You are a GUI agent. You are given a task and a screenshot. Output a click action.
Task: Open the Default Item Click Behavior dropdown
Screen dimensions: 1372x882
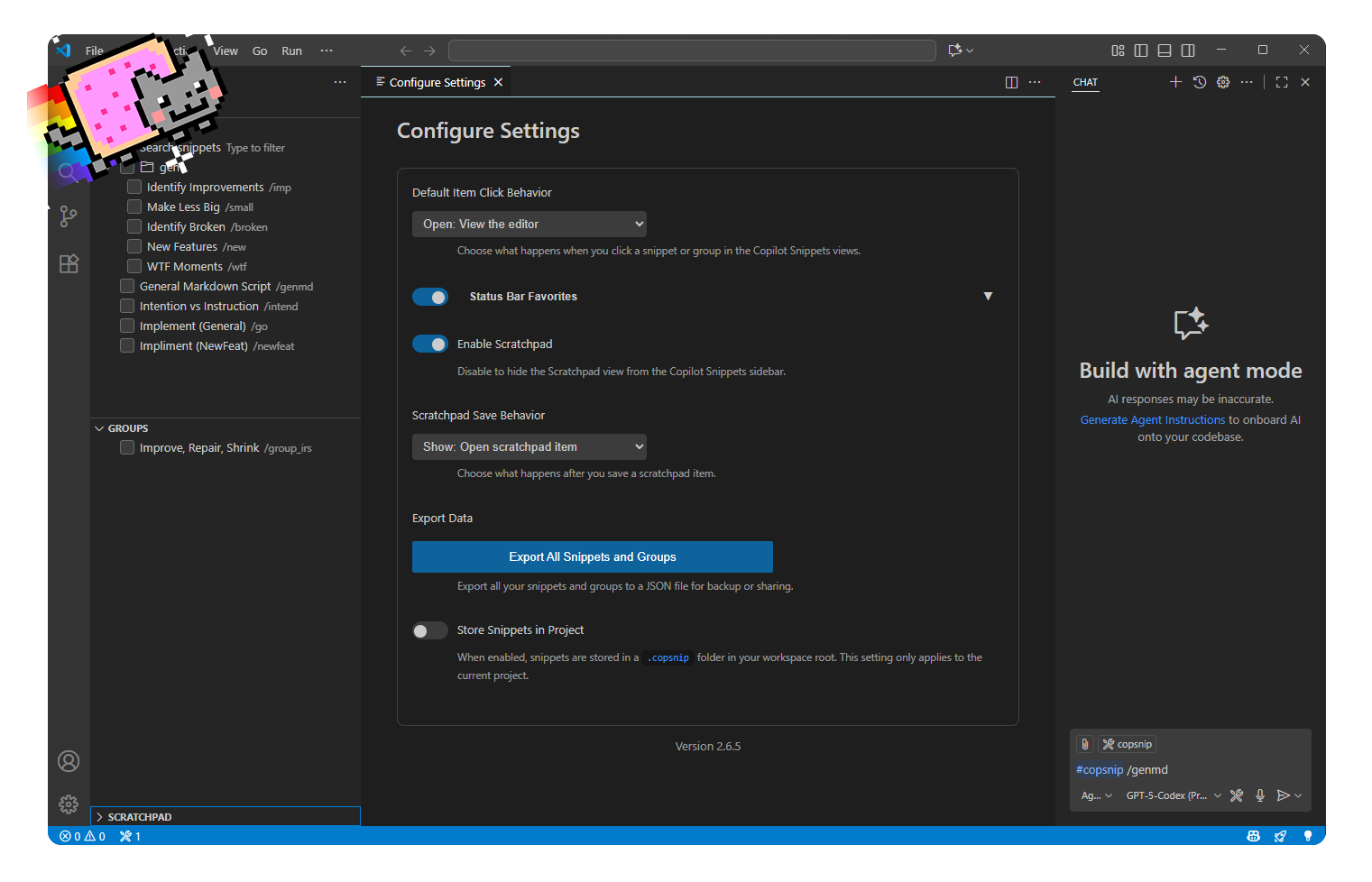[529, 224]
